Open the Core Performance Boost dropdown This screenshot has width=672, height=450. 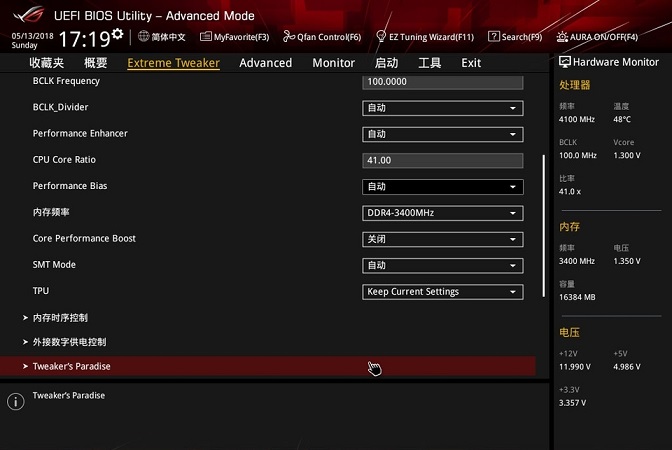click(442, 239)
